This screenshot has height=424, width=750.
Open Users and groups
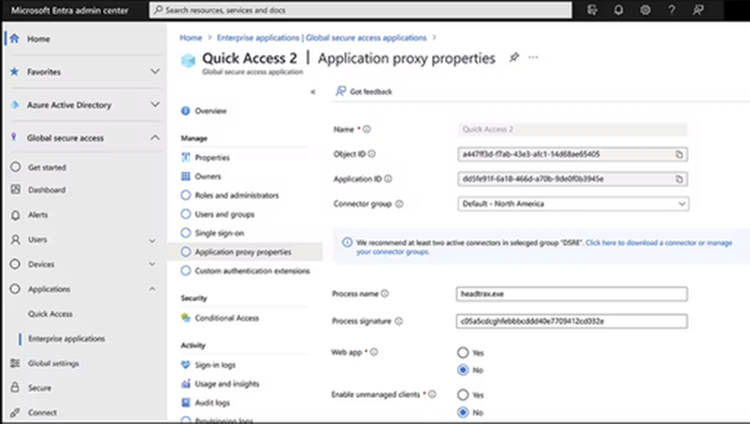tap(224, 214)
